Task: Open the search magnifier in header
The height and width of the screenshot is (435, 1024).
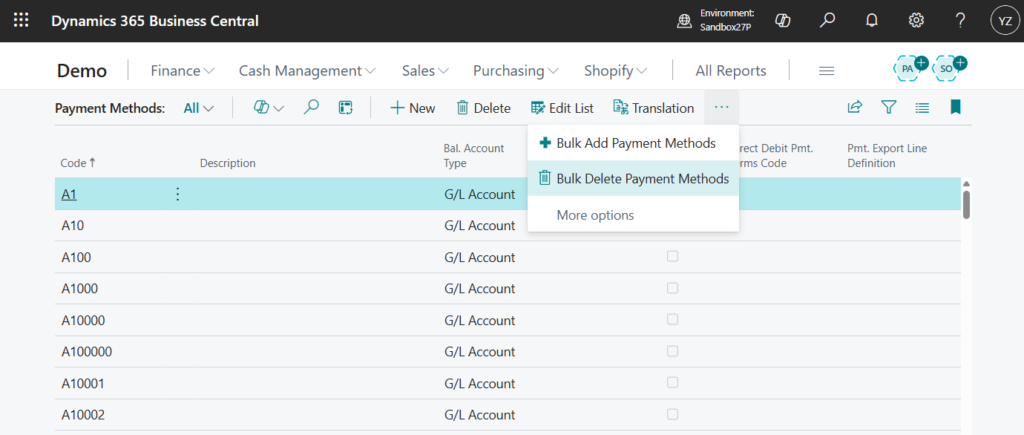Action: [x=828, y=21]
